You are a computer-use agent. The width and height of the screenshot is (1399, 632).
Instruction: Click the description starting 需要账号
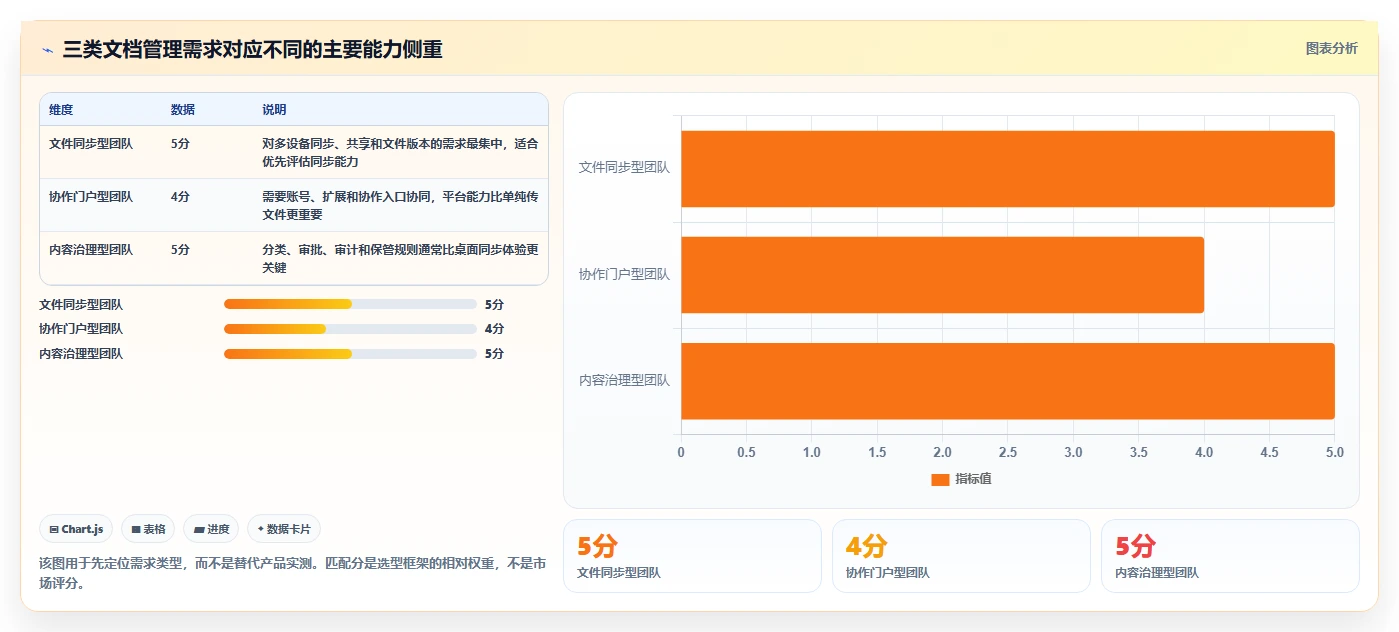400,205
